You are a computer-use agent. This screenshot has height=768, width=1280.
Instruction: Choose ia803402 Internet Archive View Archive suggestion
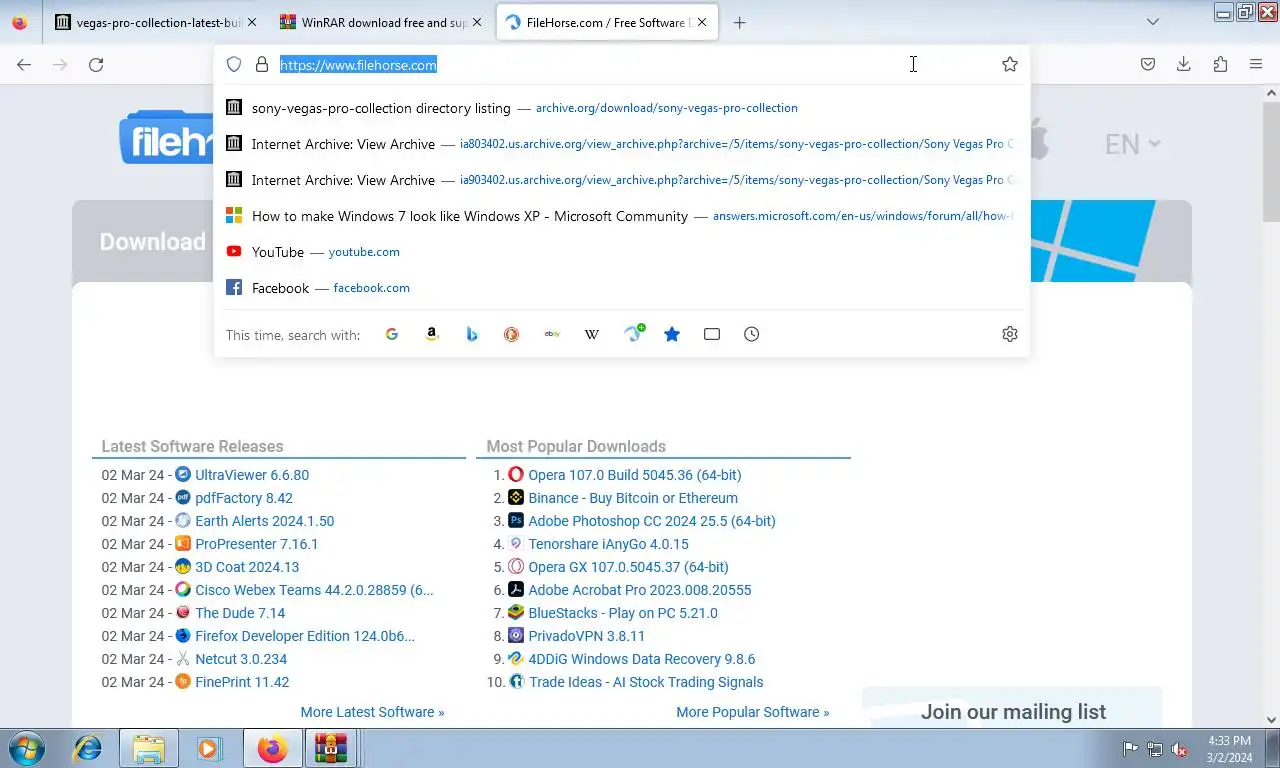tap(621, 144)
